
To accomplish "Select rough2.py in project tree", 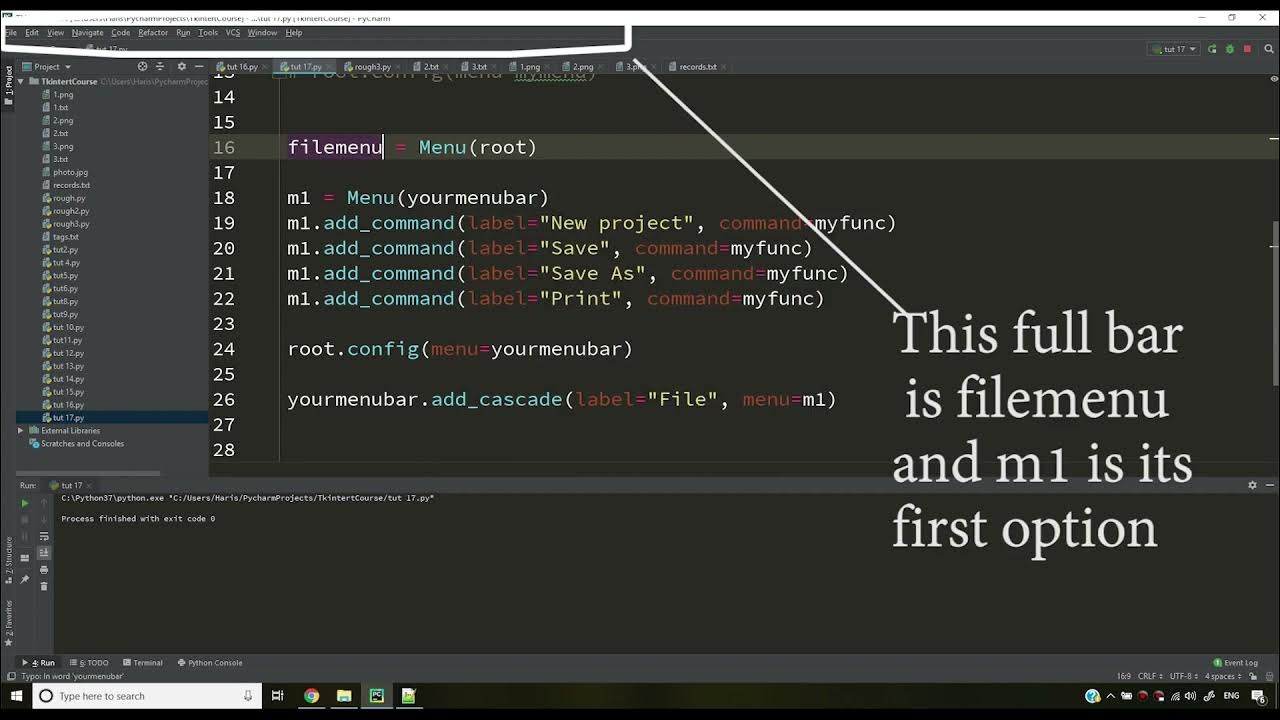I will click(71, 211).
